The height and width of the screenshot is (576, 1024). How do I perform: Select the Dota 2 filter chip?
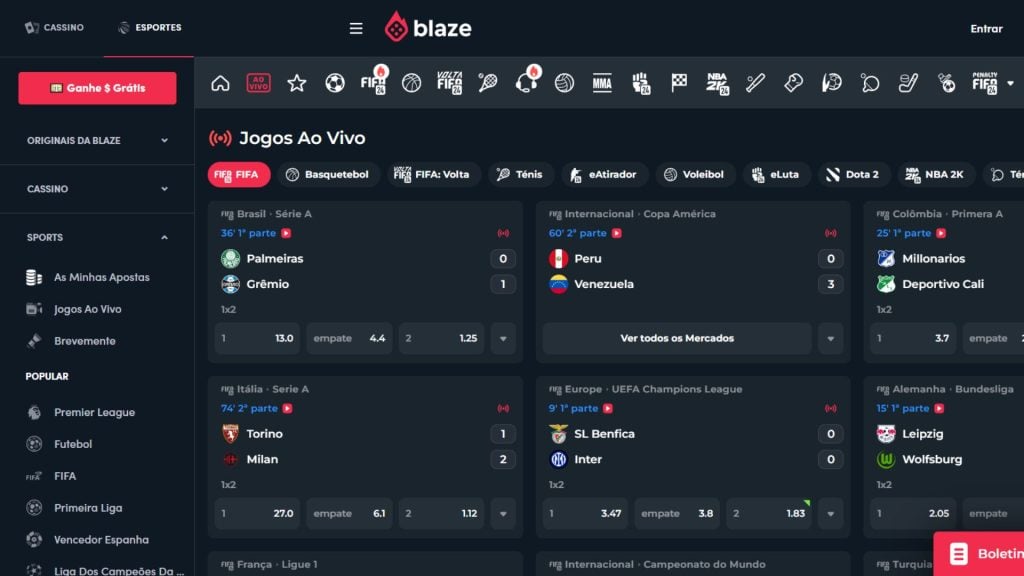pyautogui.click(x=854, y=174)
